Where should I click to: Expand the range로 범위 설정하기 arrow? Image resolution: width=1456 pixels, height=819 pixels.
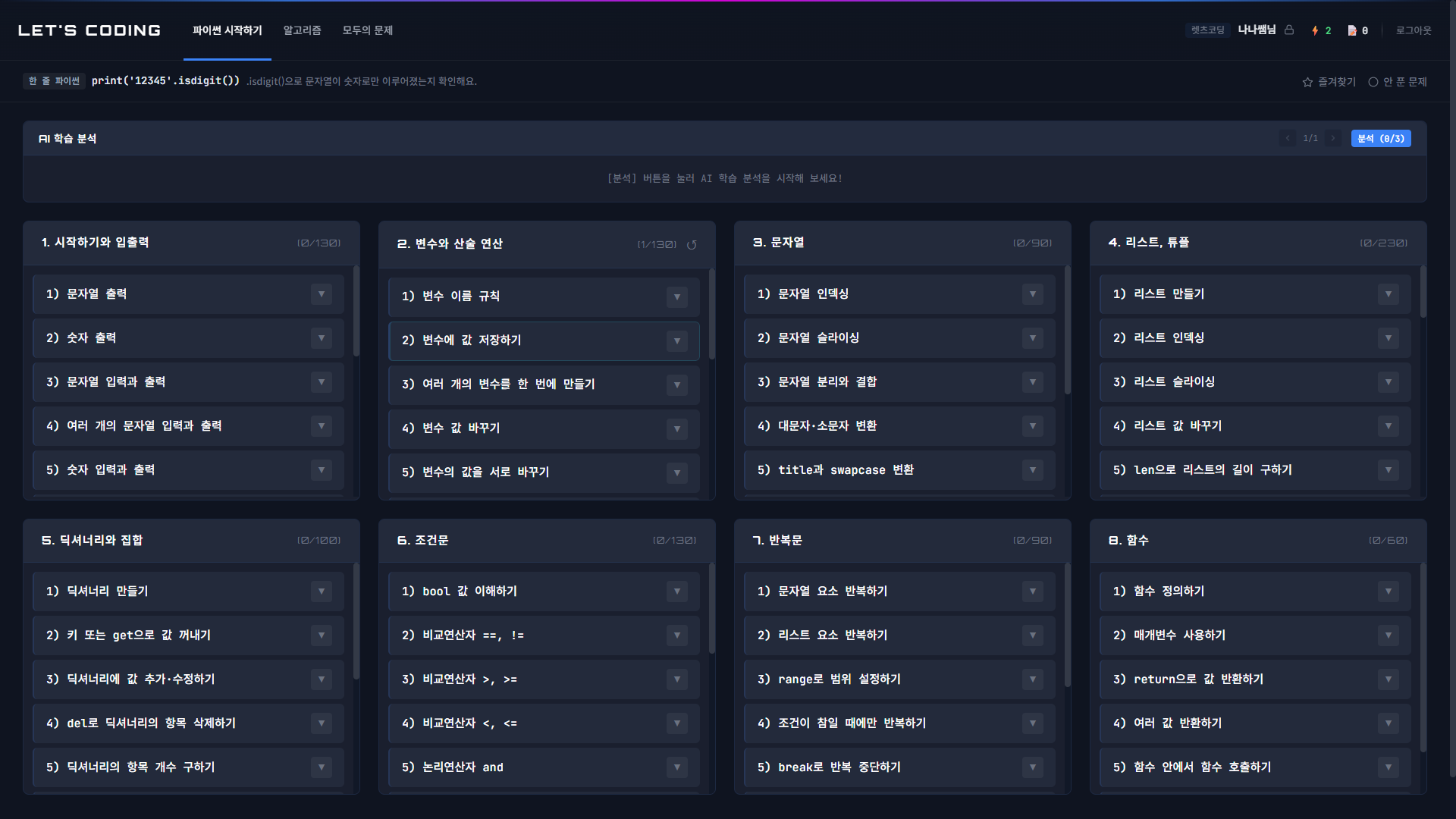[1033, 679]
